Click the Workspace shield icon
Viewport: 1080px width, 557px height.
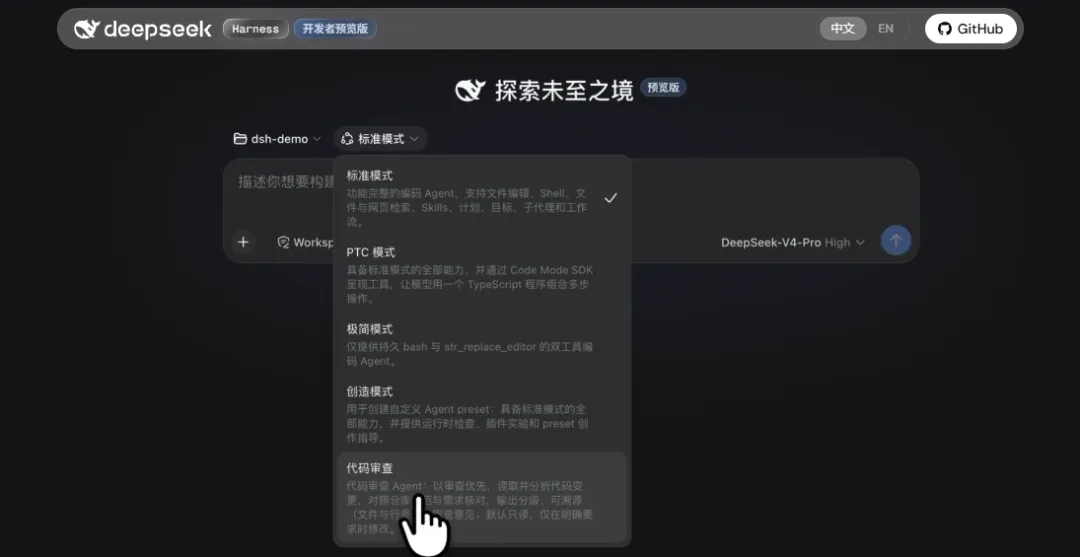point(283,242)
